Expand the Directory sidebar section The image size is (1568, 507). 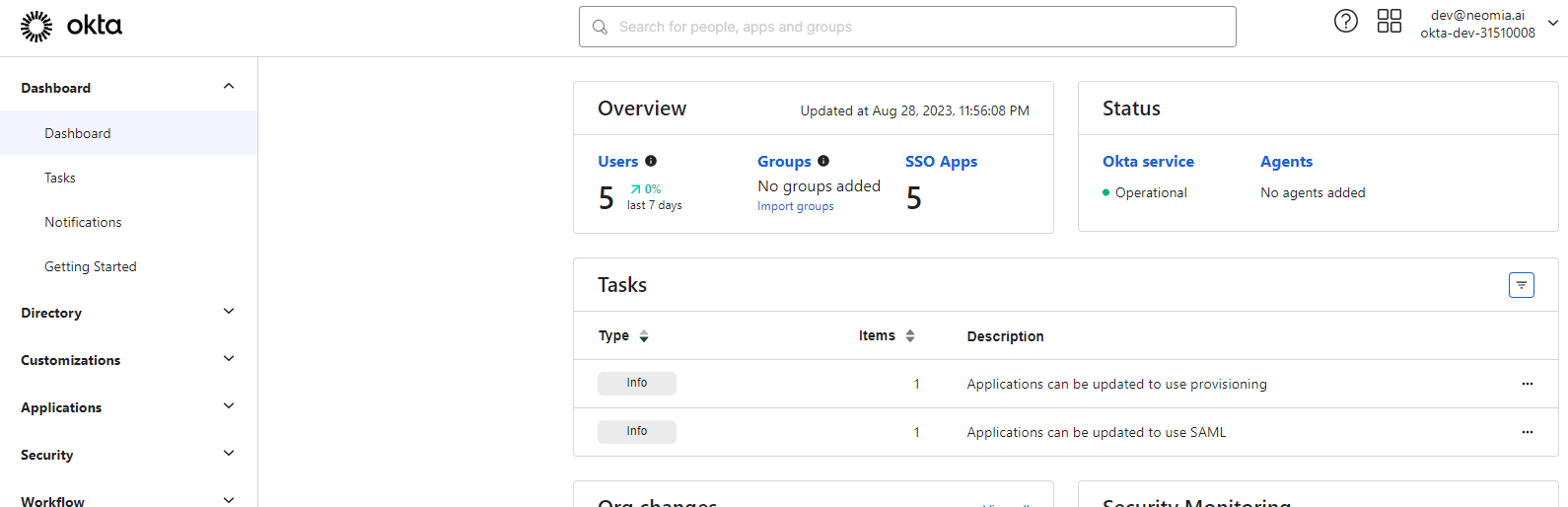229,312
